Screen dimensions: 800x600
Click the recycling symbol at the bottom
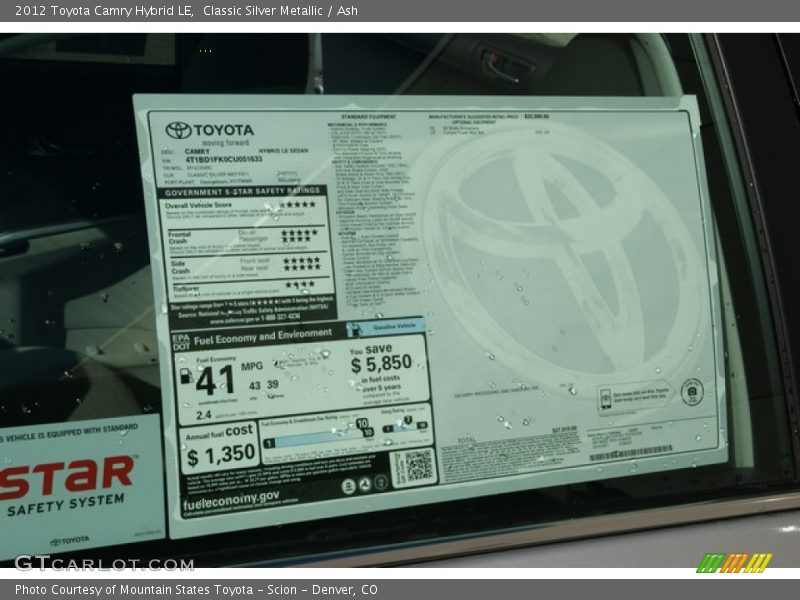[365, 485]
